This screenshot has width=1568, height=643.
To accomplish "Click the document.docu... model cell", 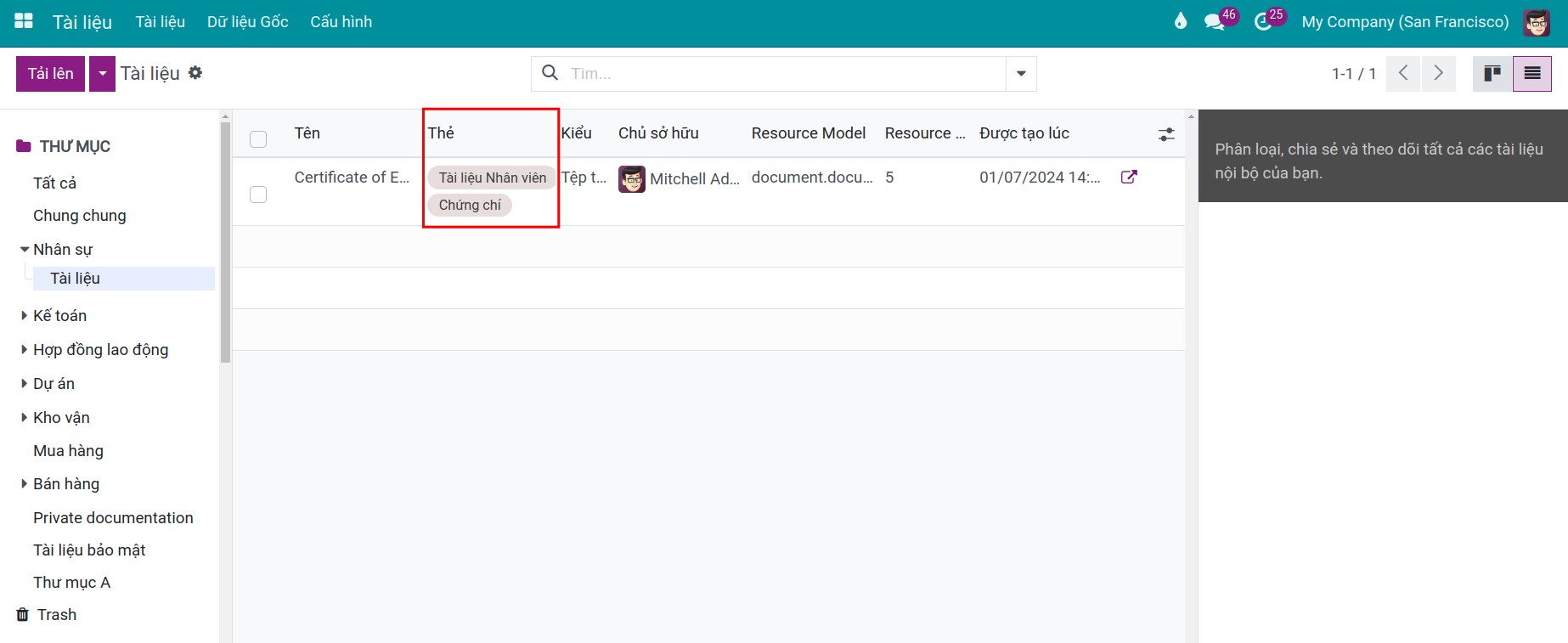I will click(812, 178).
